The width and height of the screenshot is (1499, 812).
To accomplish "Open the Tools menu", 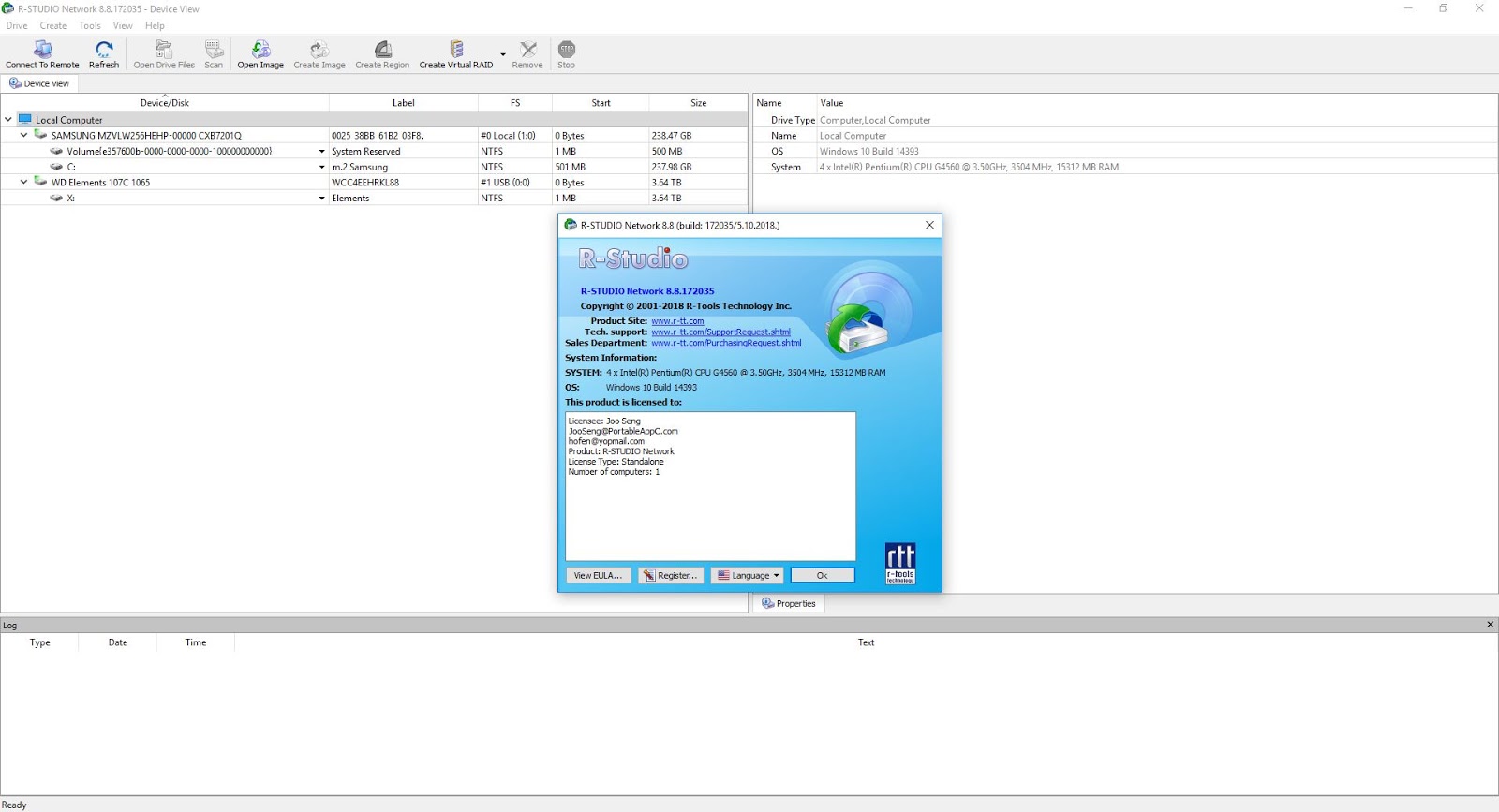I will (90, 26).
